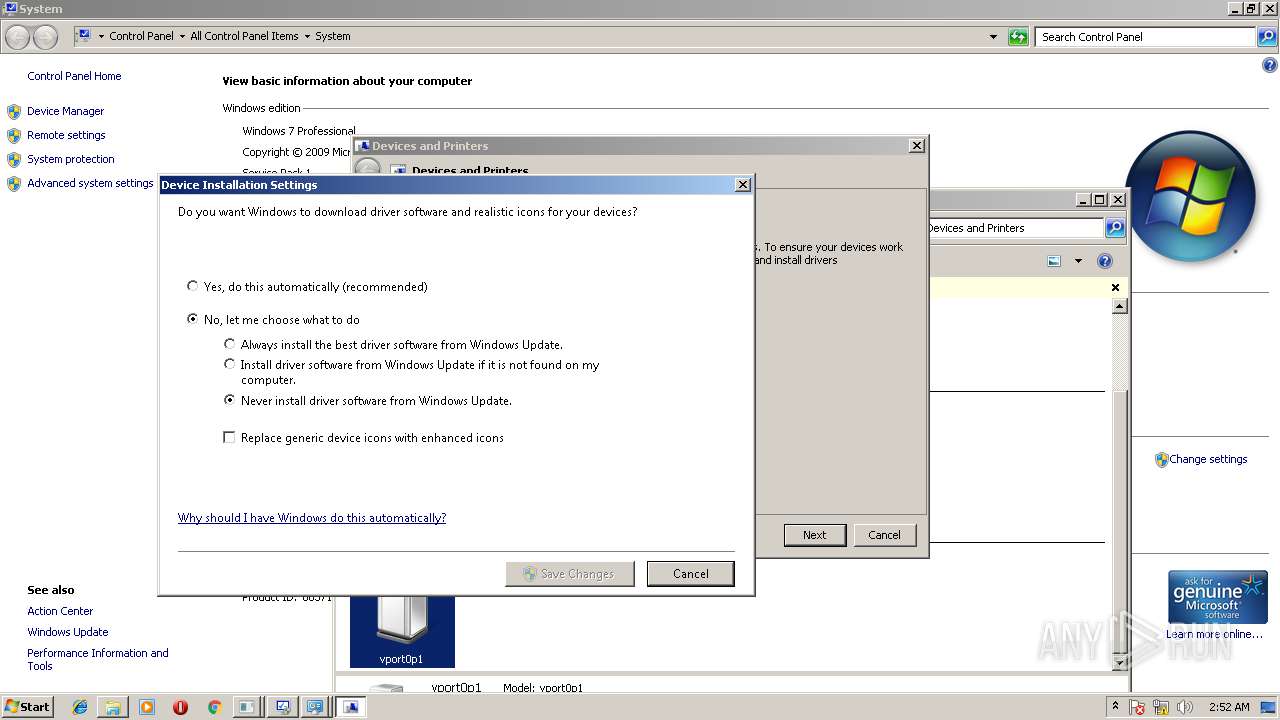The height and width of the screenshot is (720, 1280).
Task: Focus the Search Control Panel field
Action: coord(1145,37)
